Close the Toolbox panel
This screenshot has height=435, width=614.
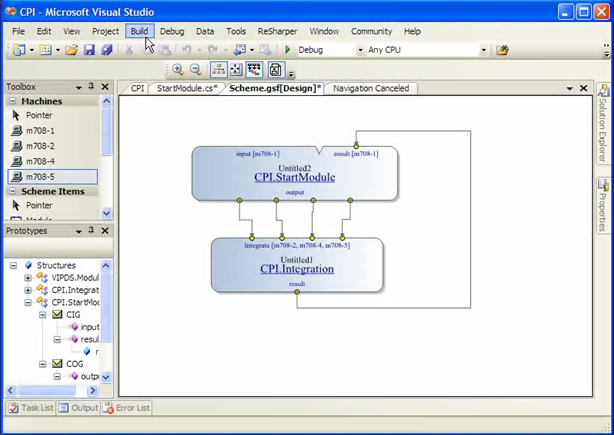(105, 87)
